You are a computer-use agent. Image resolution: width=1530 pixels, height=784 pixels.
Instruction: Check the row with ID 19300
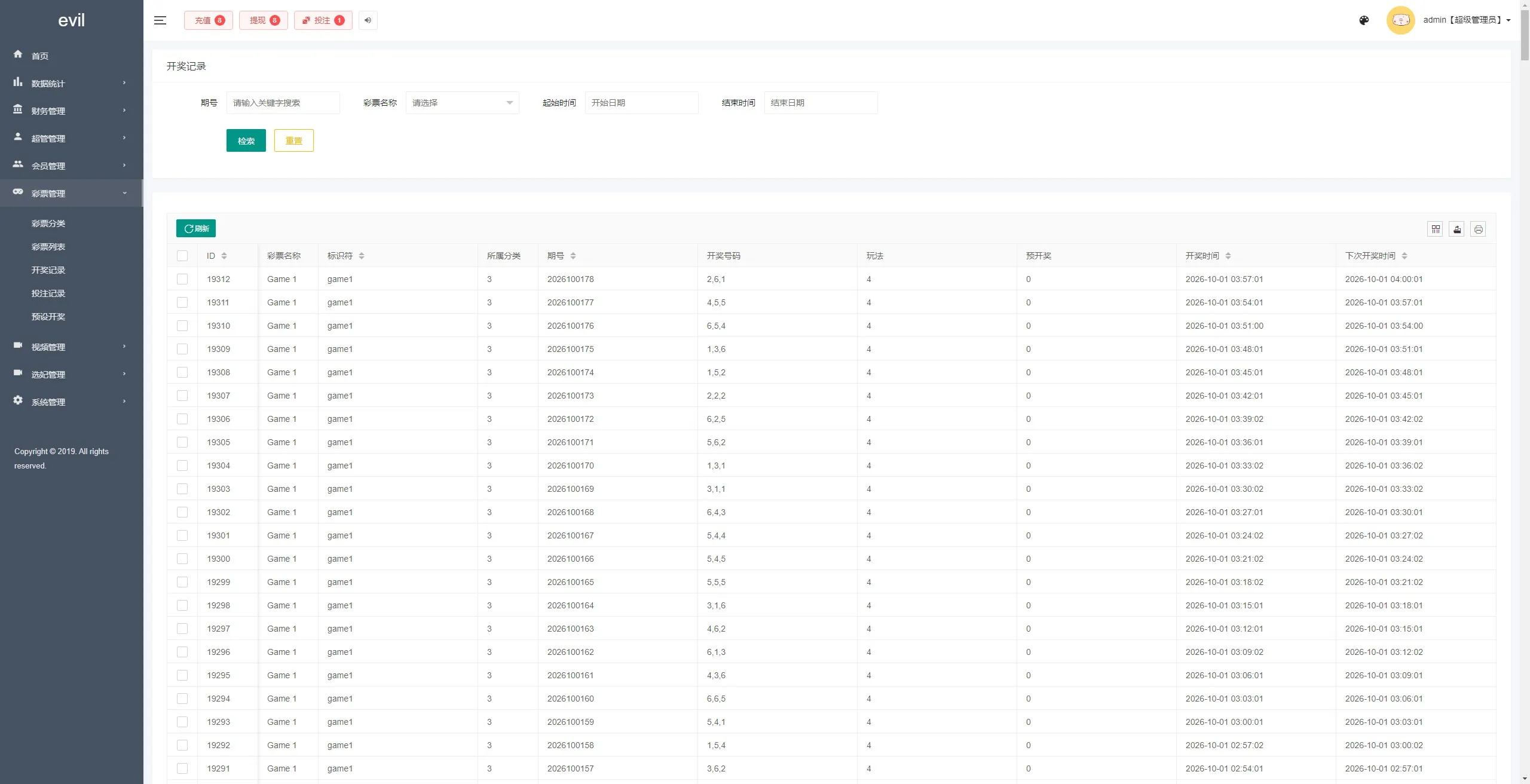(x=182, y=559)
